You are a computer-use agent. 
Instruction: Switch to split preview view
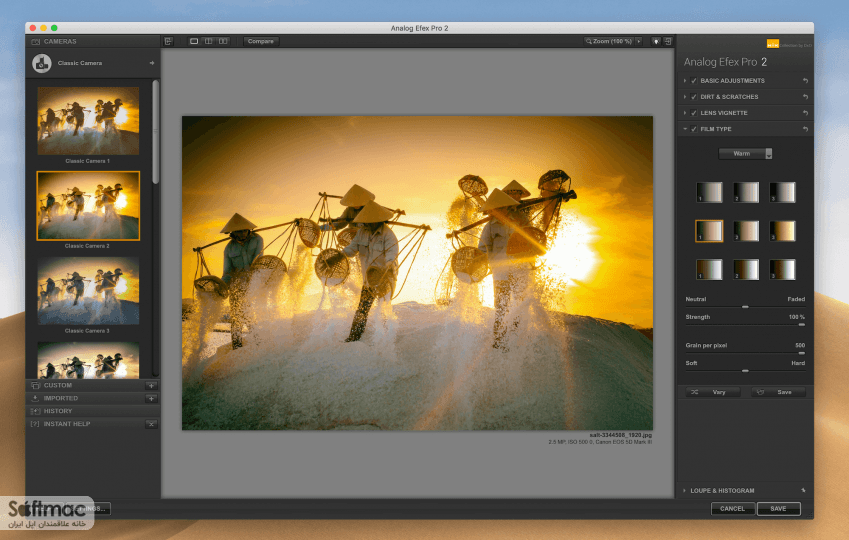click(x=208, y=41)
